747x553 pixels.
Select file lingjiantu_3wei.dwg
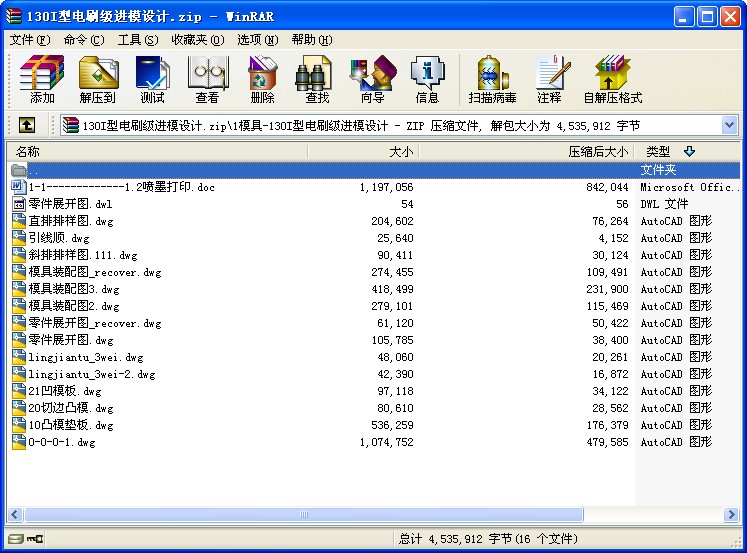point(86,357)
